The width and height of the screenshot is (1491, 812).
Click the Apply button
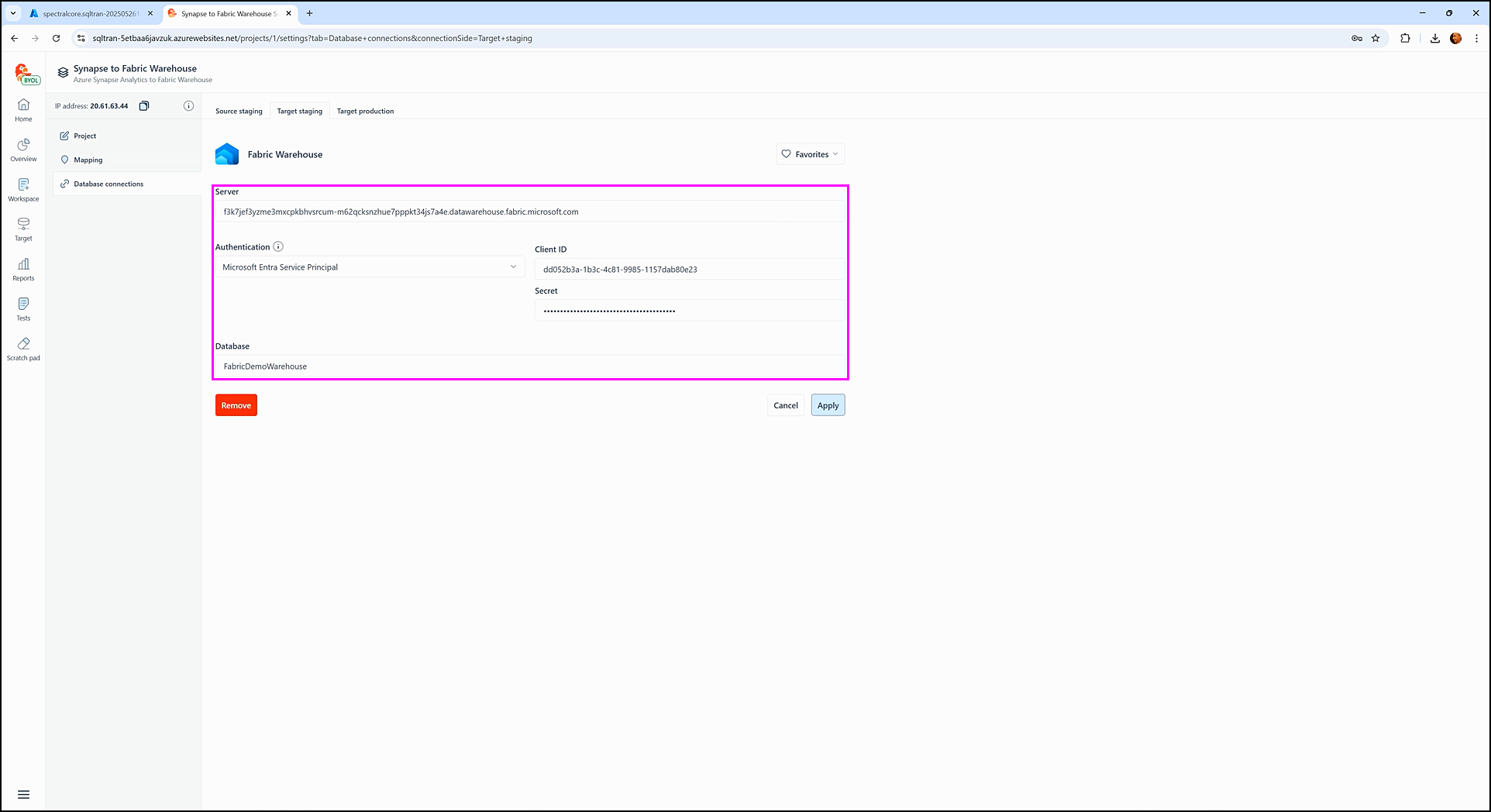point(828,405)
